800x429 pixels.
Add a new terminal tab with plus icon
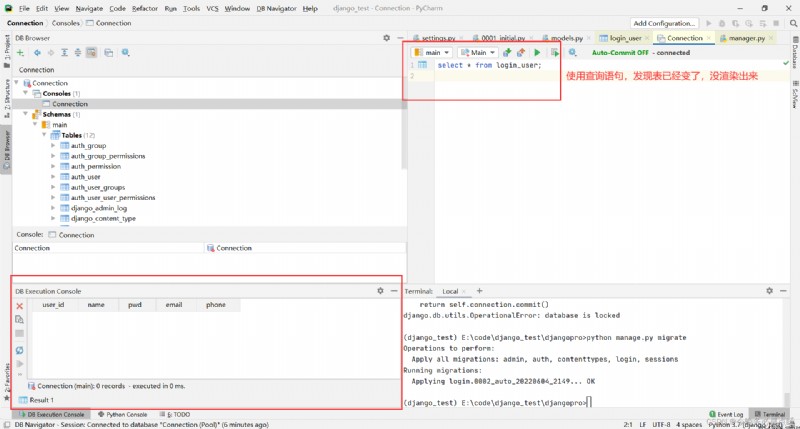tap(479, 291)
